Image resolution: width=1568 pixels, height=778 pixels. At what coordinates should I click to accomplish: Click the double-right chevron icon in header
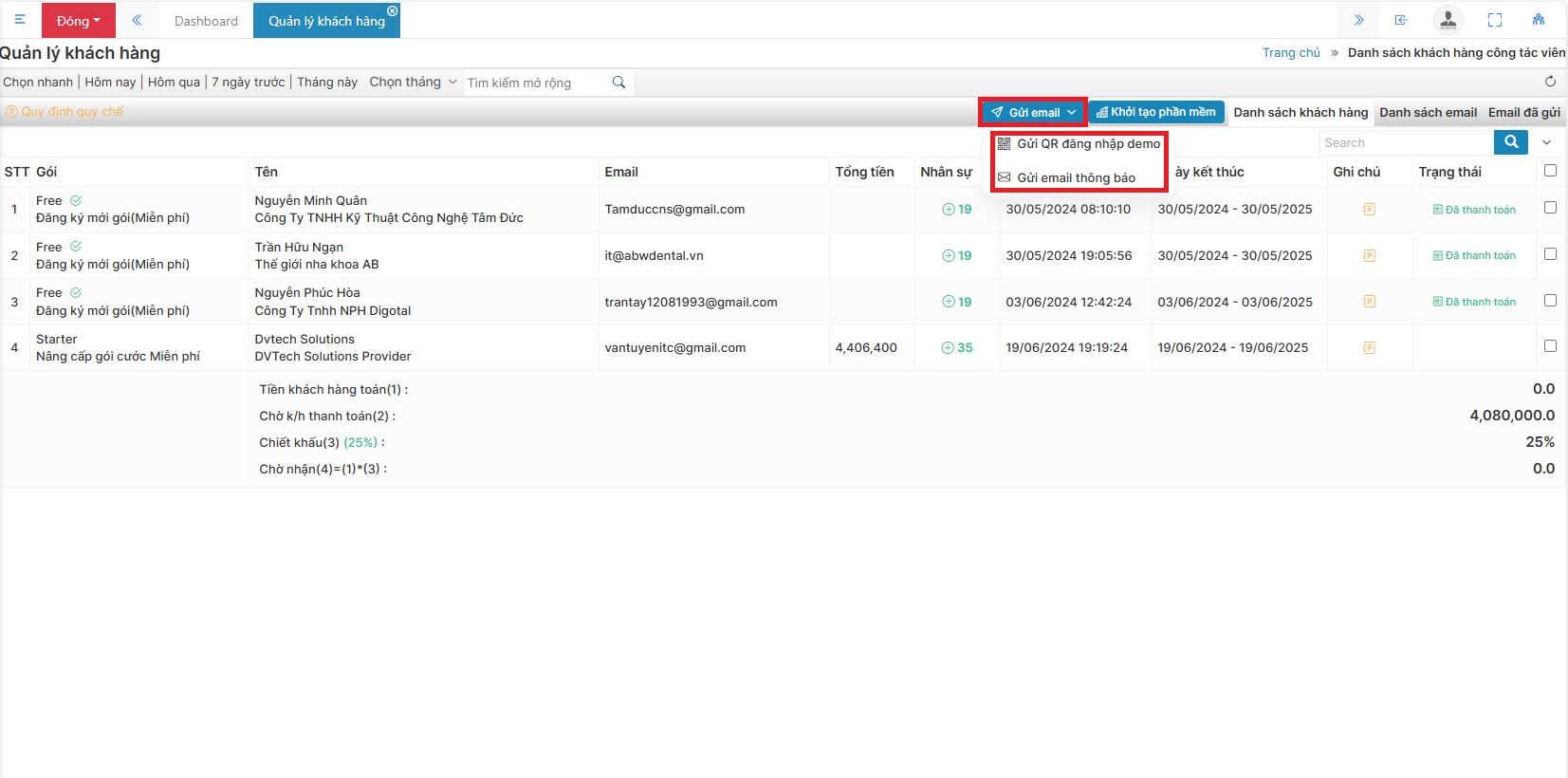[x=1358, y=20]
